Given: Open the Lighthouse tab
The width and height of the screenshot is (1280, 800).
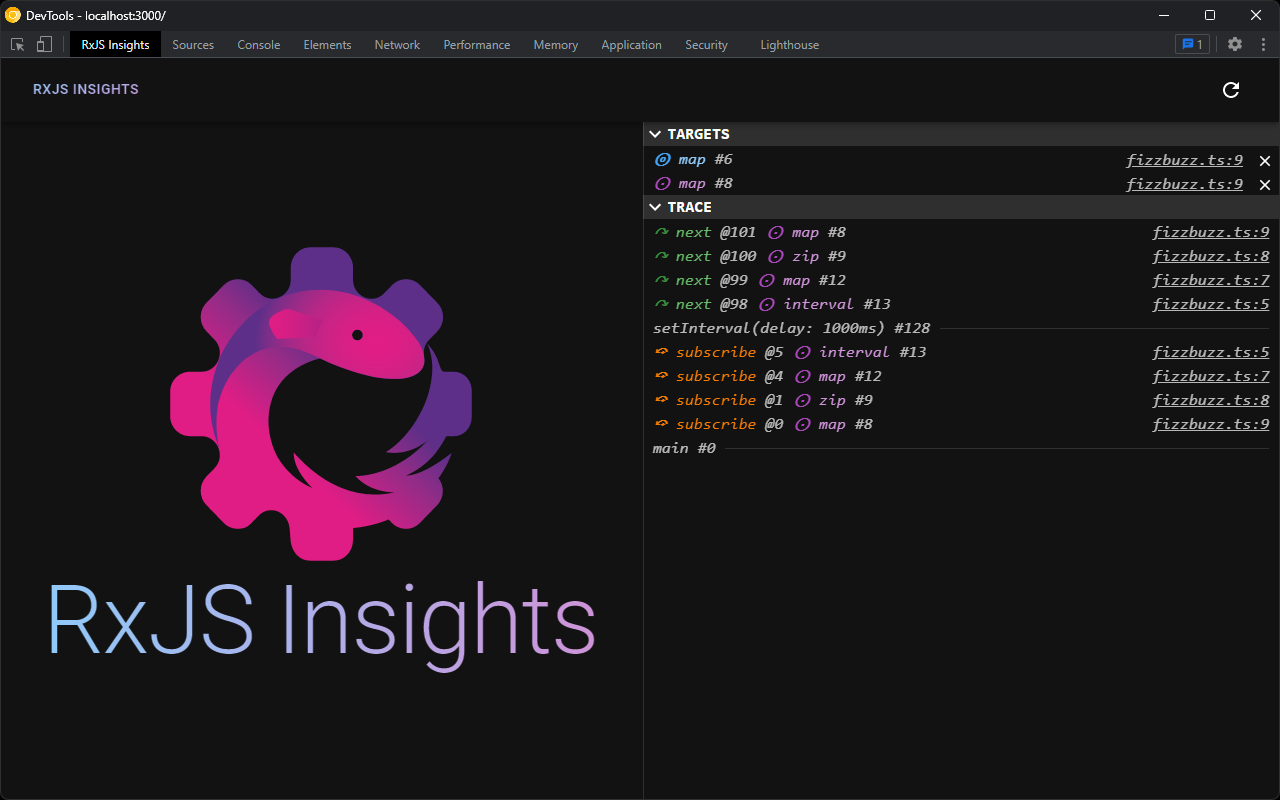Looking at the screenshot, I should coord(789,45).
